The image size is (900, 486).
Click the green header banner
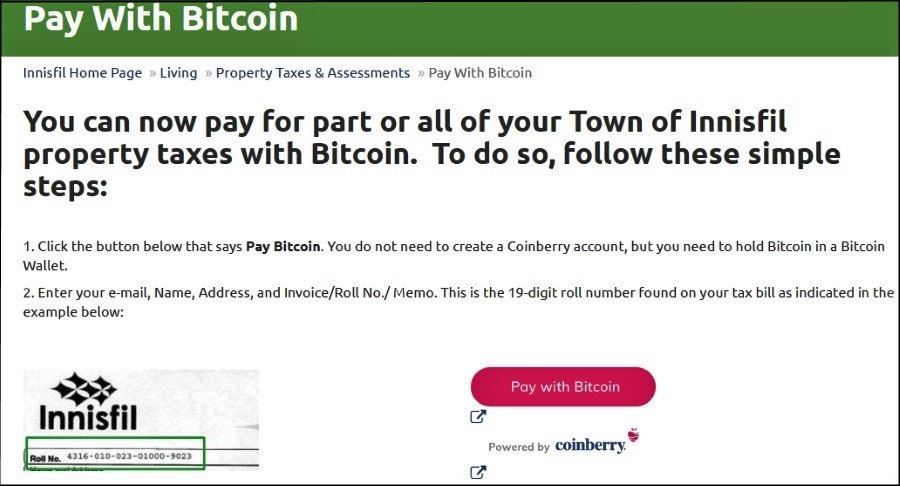(x=600, y=25)
